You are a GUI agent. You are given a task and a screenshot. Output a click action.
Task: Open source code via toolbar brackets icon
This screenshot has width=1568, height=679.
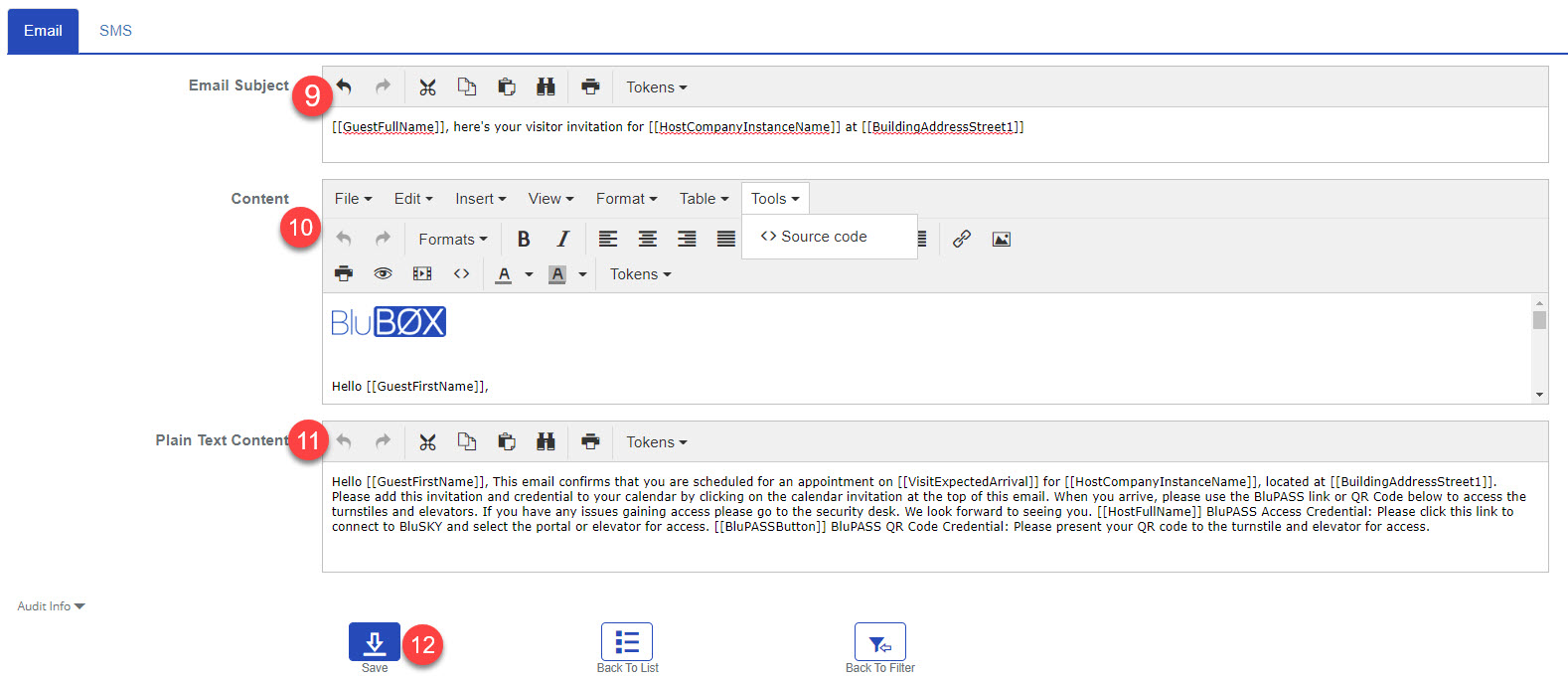[x=461, y=273]
